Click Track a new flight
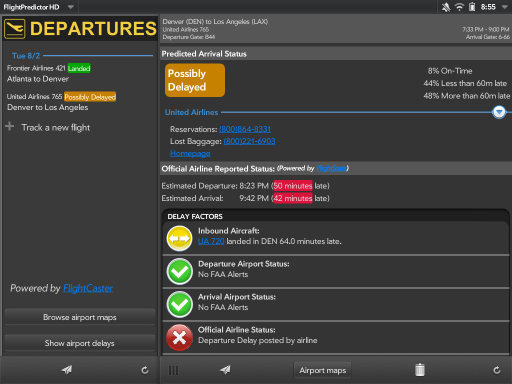 coord(56,128)
